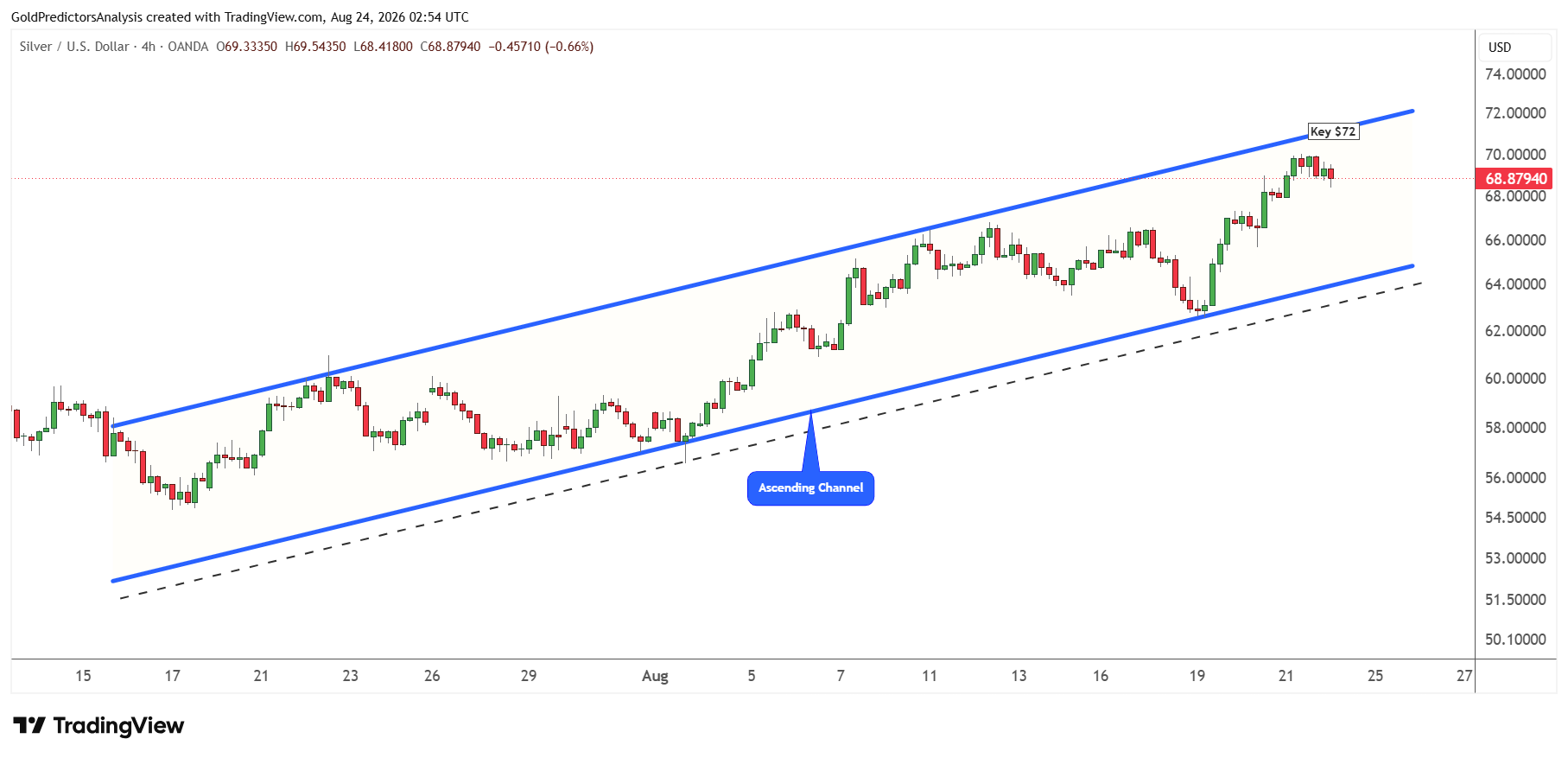Click the latest red candlestick
This screenshot has width=1568, height=758.
[1330, 175]
